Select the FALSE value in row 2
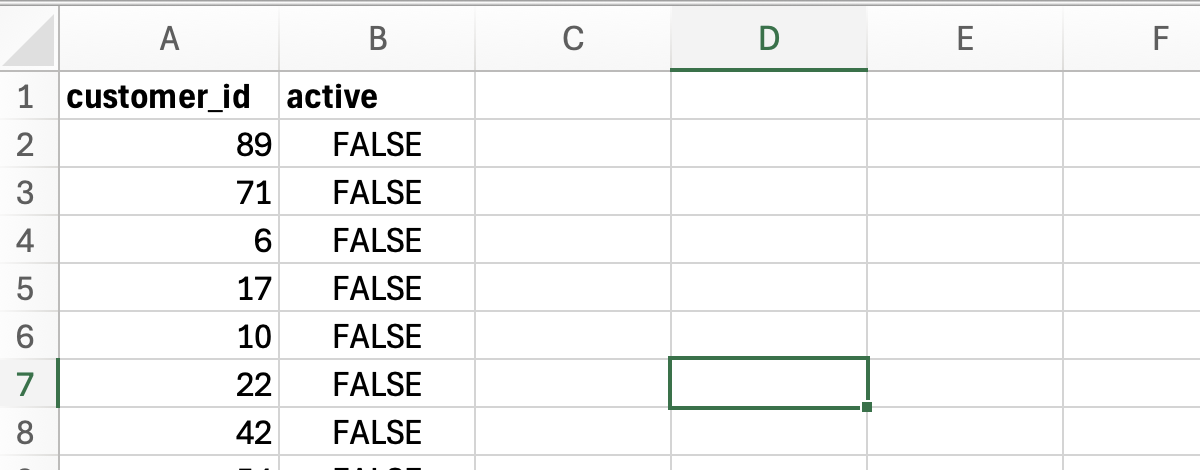 pyautogui.click(x=377, y=145)
